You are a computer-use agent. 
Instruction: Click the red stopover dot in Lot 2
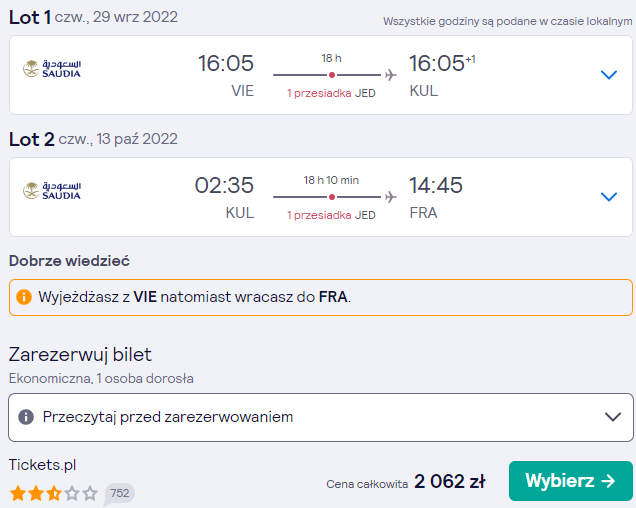click(332, 197)
